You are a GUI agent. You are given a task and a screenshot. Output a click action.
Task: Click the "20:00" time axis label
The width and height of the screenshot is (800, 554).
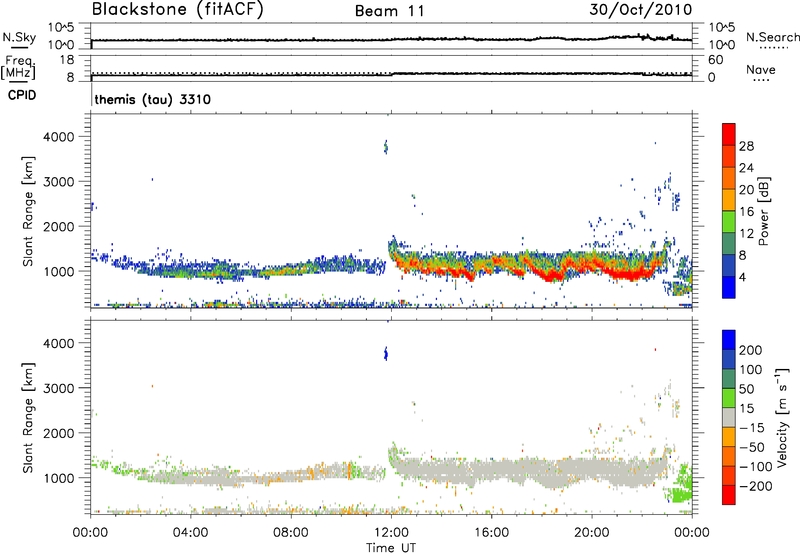[x=592, y=533]
